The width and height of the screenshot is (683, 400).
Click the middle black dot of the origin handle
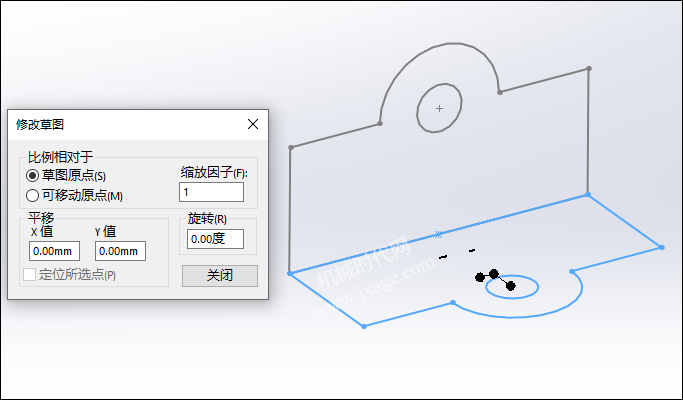point(494,274)
